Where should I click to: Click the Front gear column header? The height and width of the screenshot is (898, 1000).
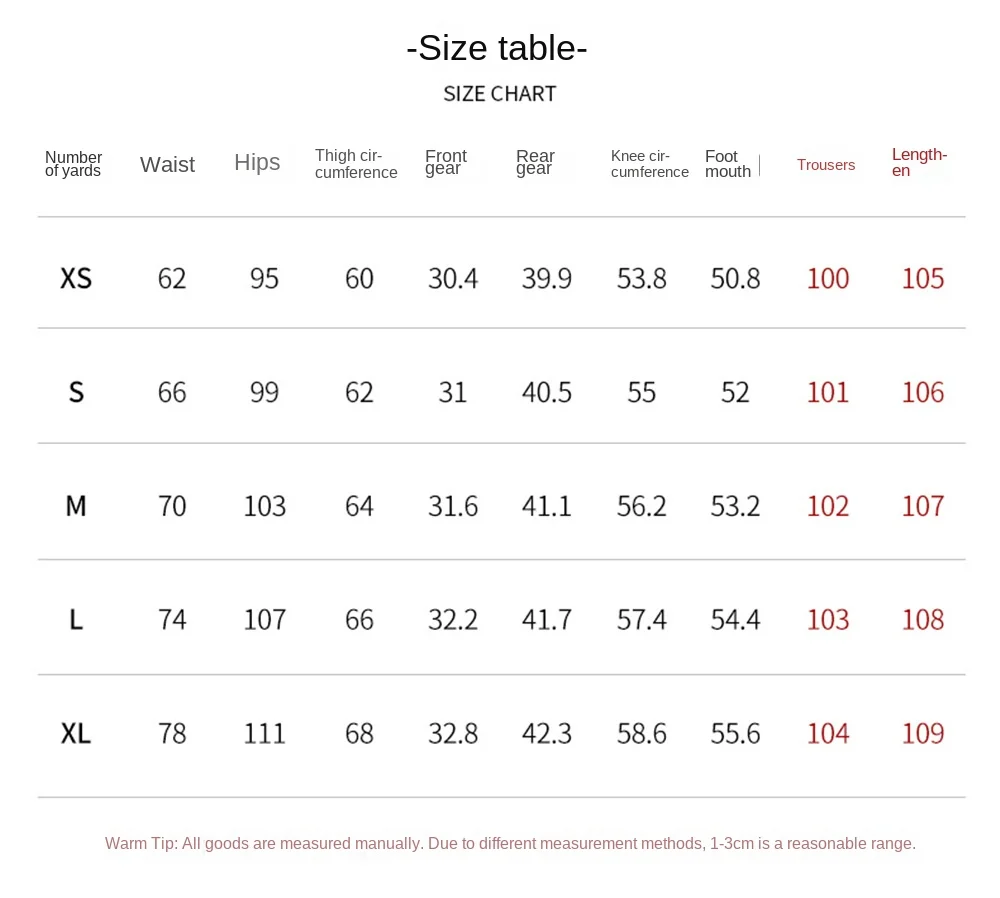pos(446,163)
